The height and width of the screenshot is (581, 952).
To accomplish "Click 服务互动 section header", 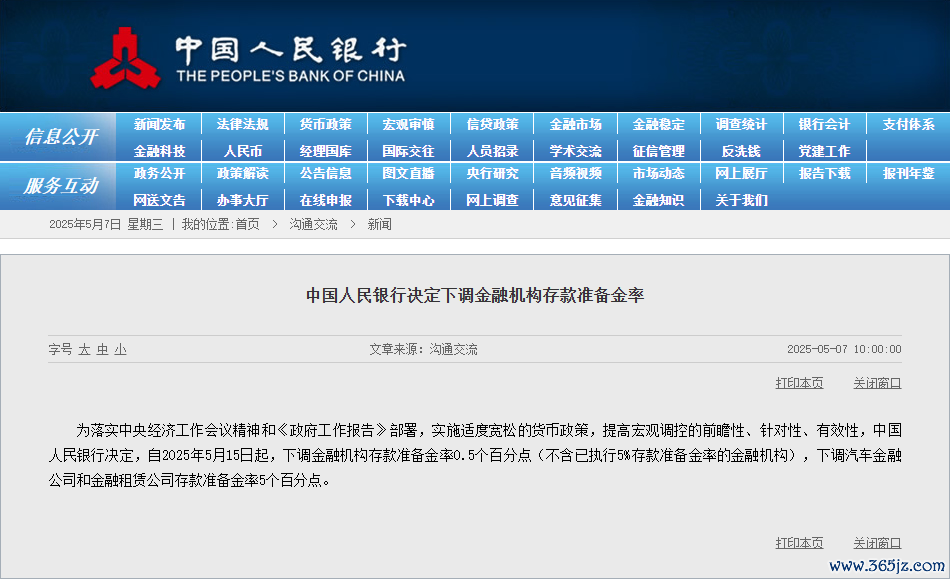I will 61,186.
